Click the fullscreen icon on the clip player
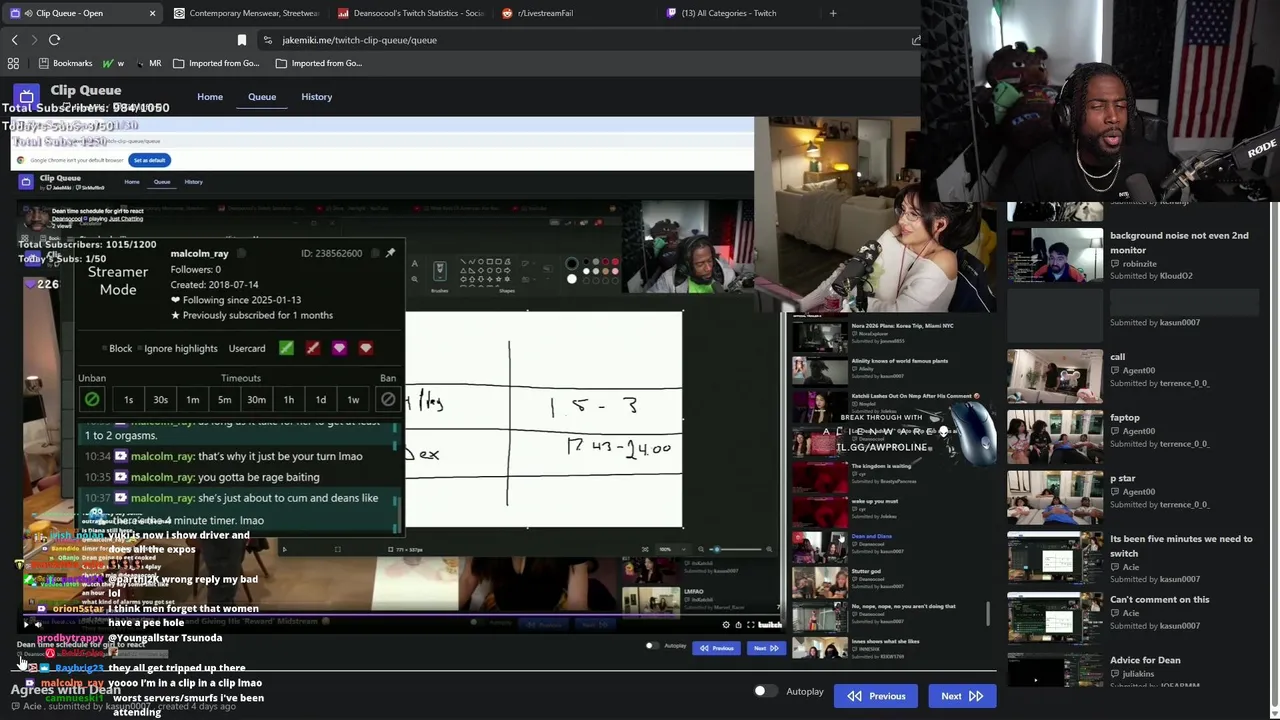 point(751,624)
